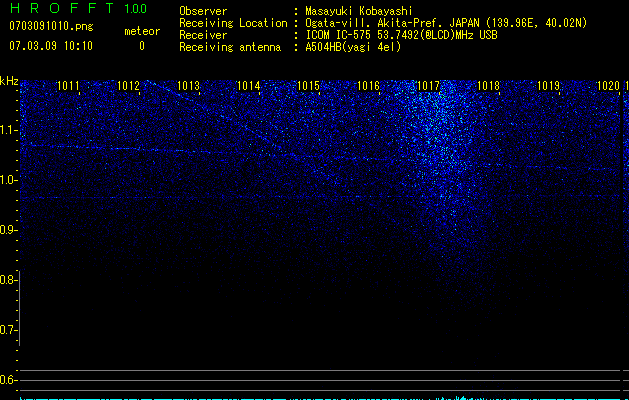Click the 1017 time axis marker
Screen dimensions: 629x400
(428, 86)
